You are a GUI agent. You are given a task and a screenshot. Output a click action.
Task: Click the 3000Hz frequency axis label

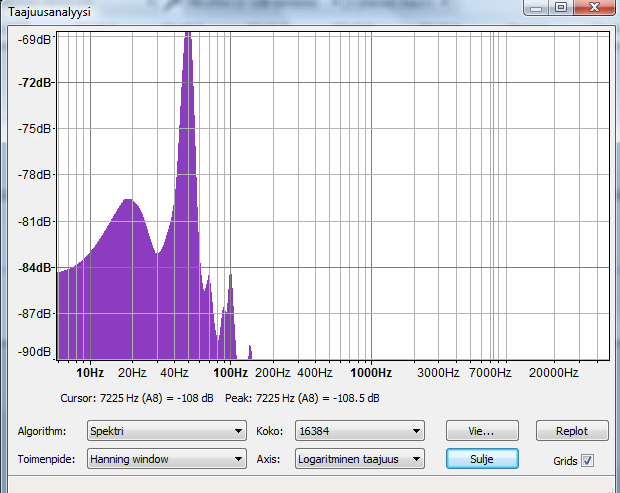438,373
